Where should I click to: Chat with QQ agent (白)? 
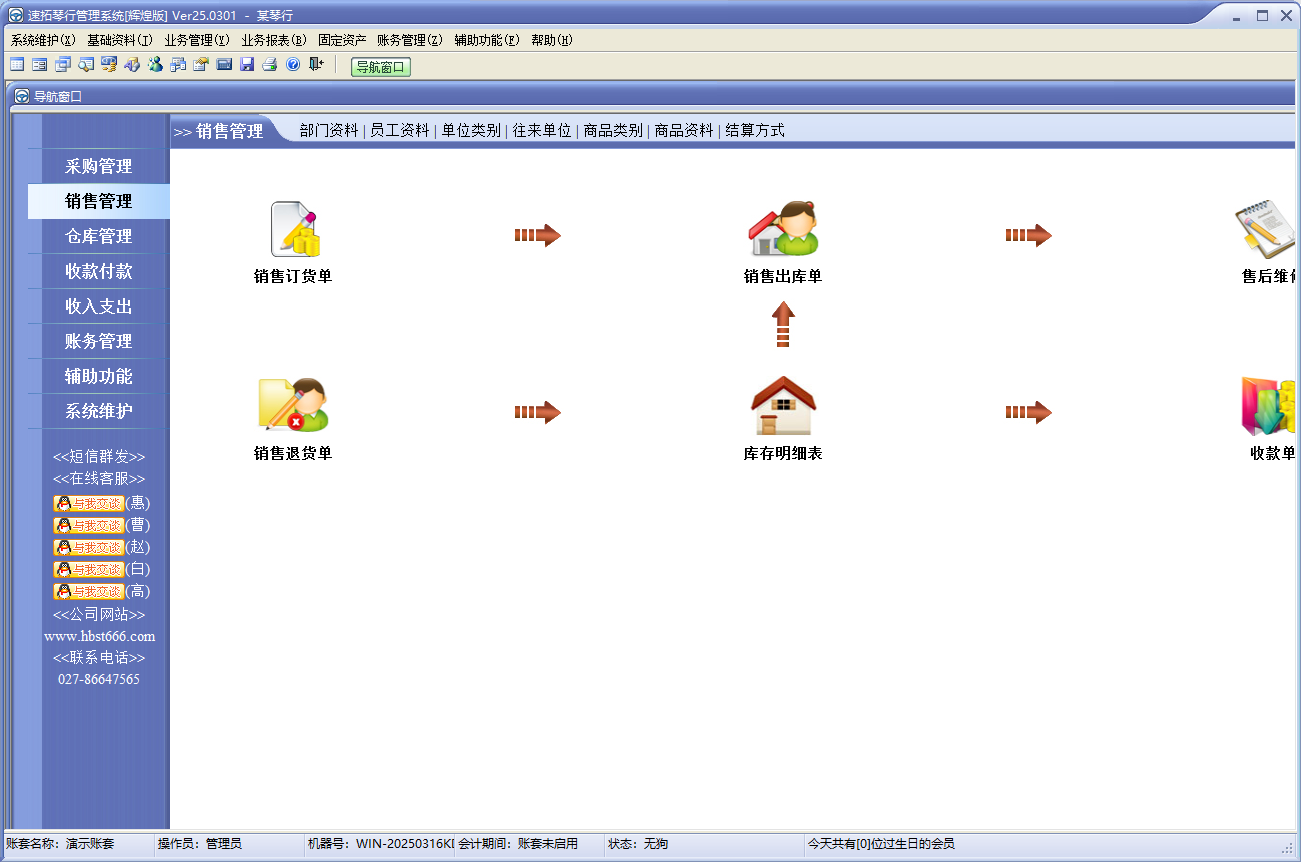[89, 569]
